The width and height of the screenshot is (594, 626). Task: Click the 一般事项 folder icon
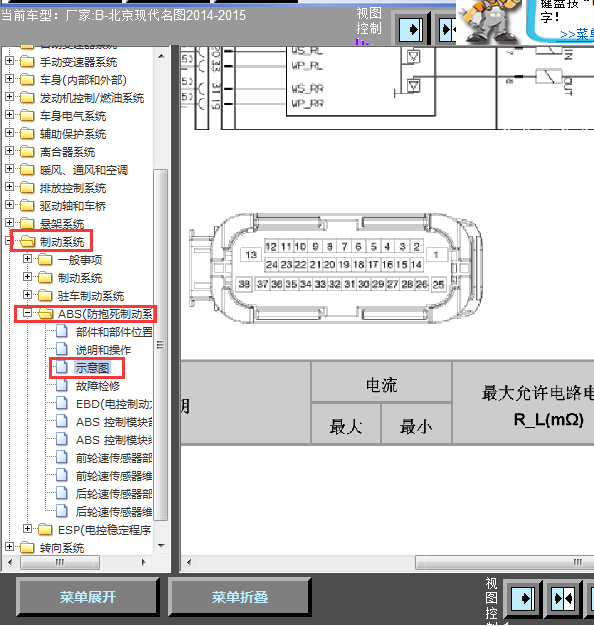45,260
